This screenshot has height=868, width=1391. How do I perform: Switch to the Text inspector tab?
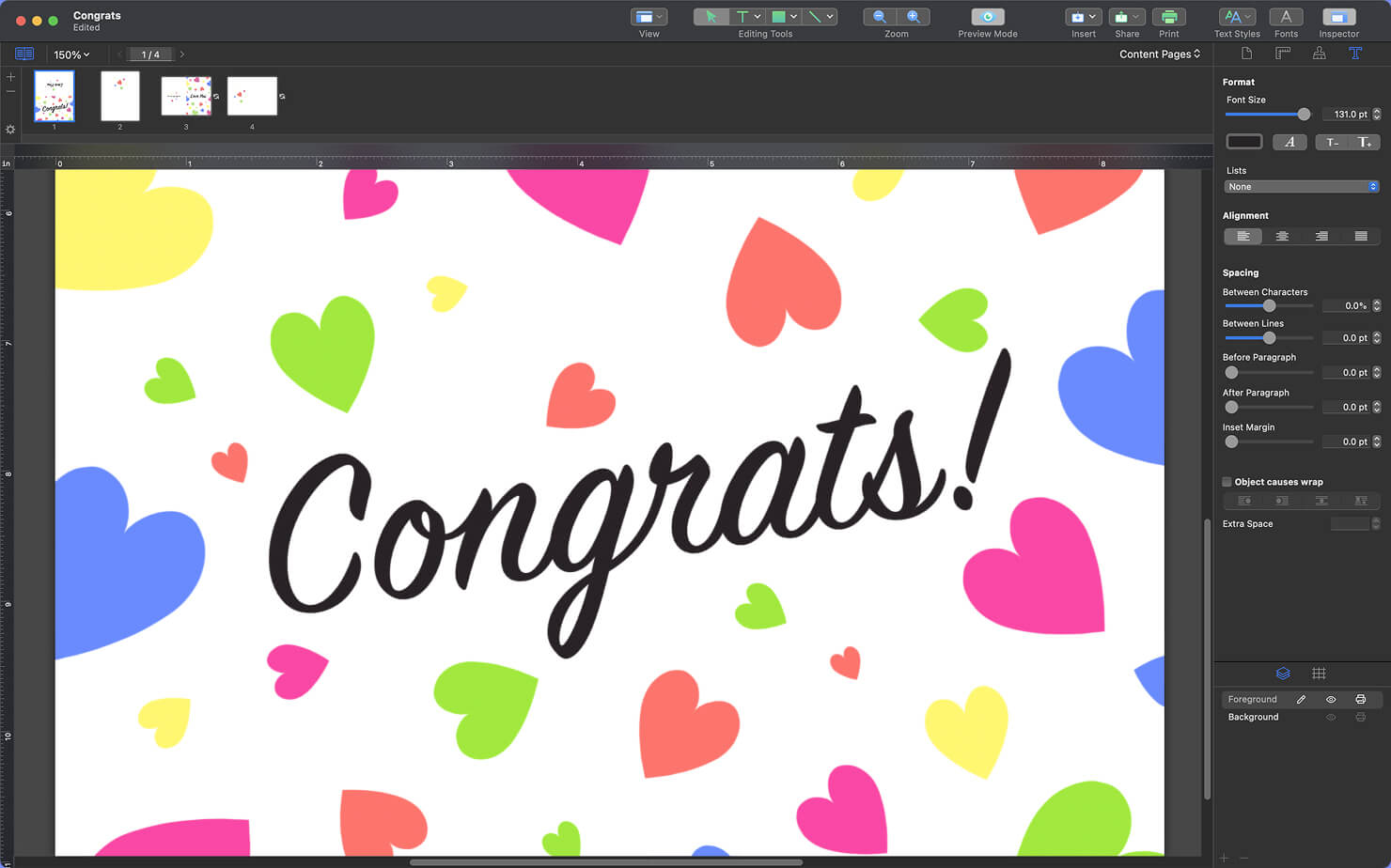pos(1355,54)
